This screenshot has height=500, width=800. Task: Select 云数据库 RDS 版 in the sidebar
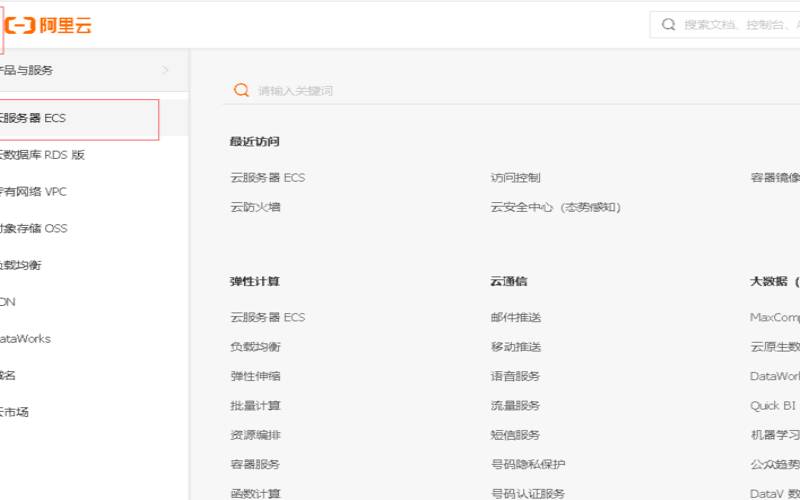(42, 155)
